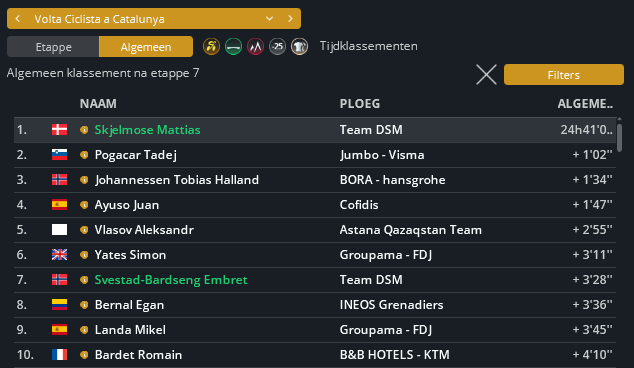Open the Filters button

coord(564,75)
